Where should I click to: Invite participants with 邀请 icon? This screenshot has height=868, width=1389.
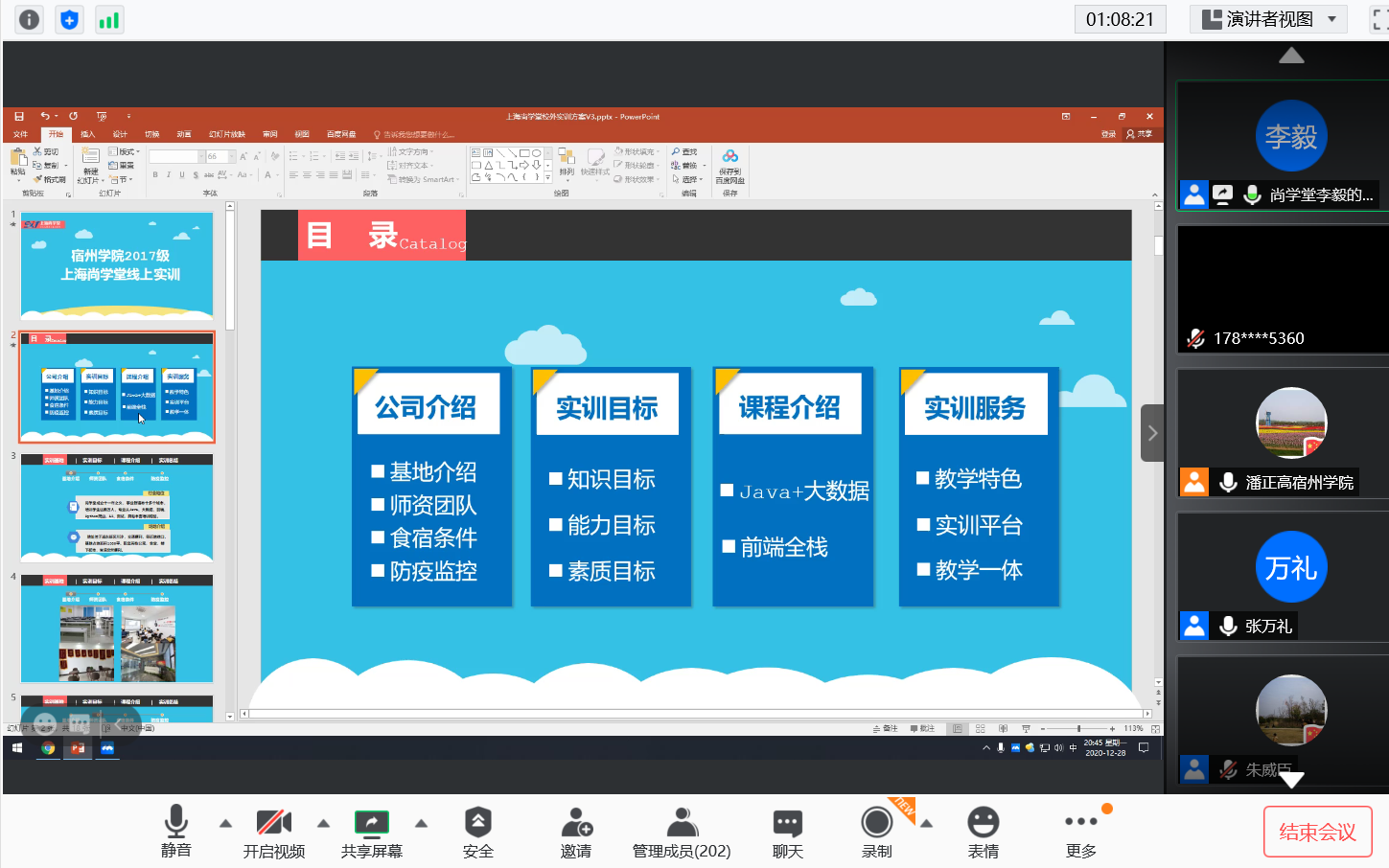pos(576,832)
